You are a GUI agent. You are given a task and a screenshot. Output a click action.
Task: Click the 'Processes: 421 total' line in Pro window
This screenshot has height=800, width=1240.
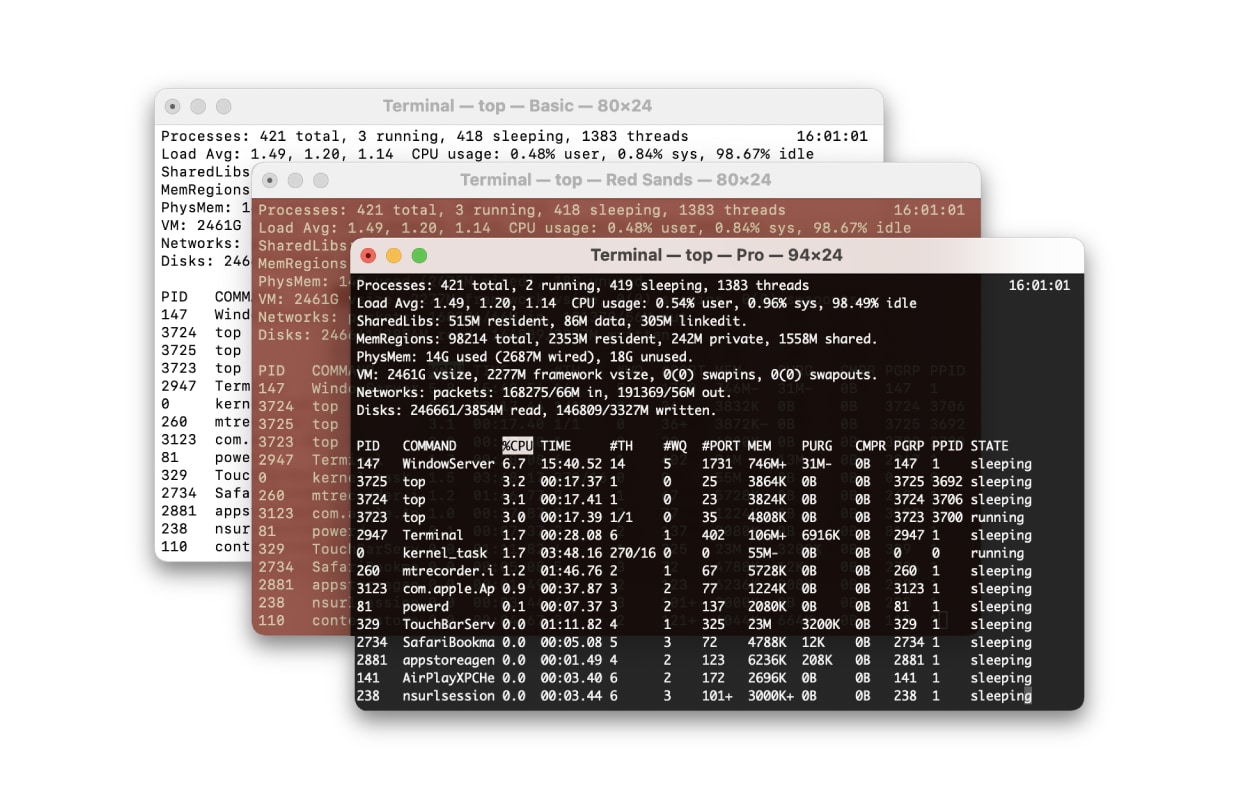[x=583, y=285]
